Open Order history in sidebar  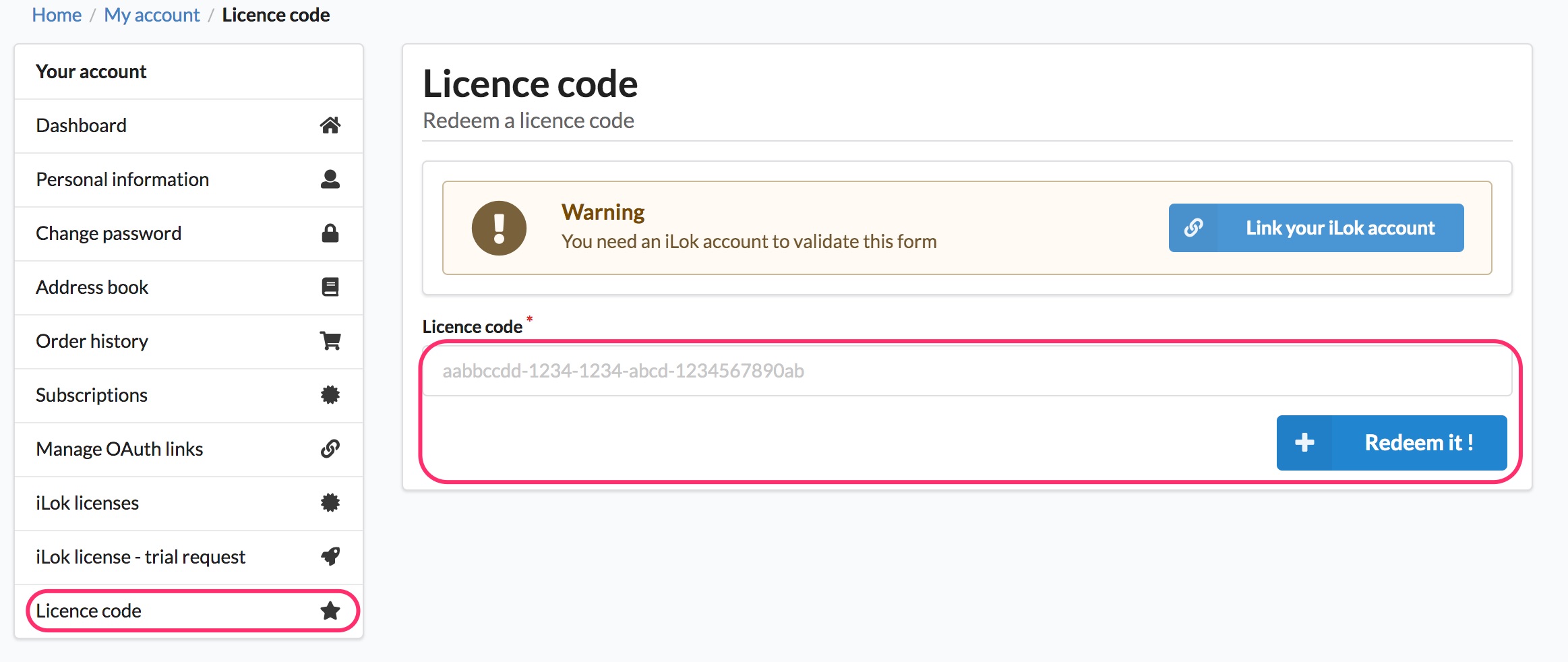point(92,341)
